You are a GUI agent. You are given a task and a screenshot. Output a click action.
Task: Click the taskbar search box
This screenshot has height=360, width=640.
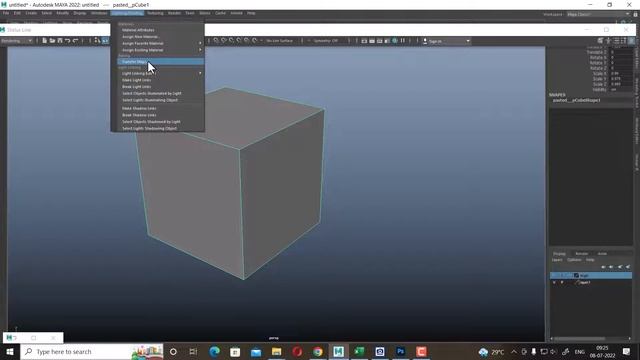point(92,351)
